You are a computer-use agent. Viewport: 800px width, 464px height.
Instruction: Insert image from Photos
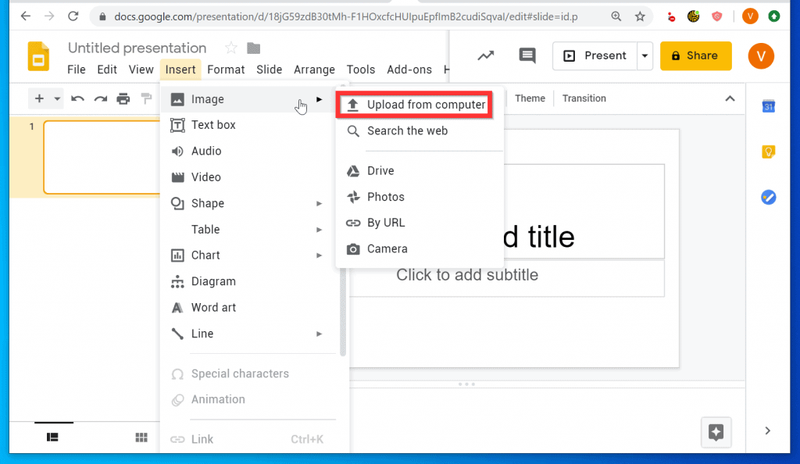[419, 197]
